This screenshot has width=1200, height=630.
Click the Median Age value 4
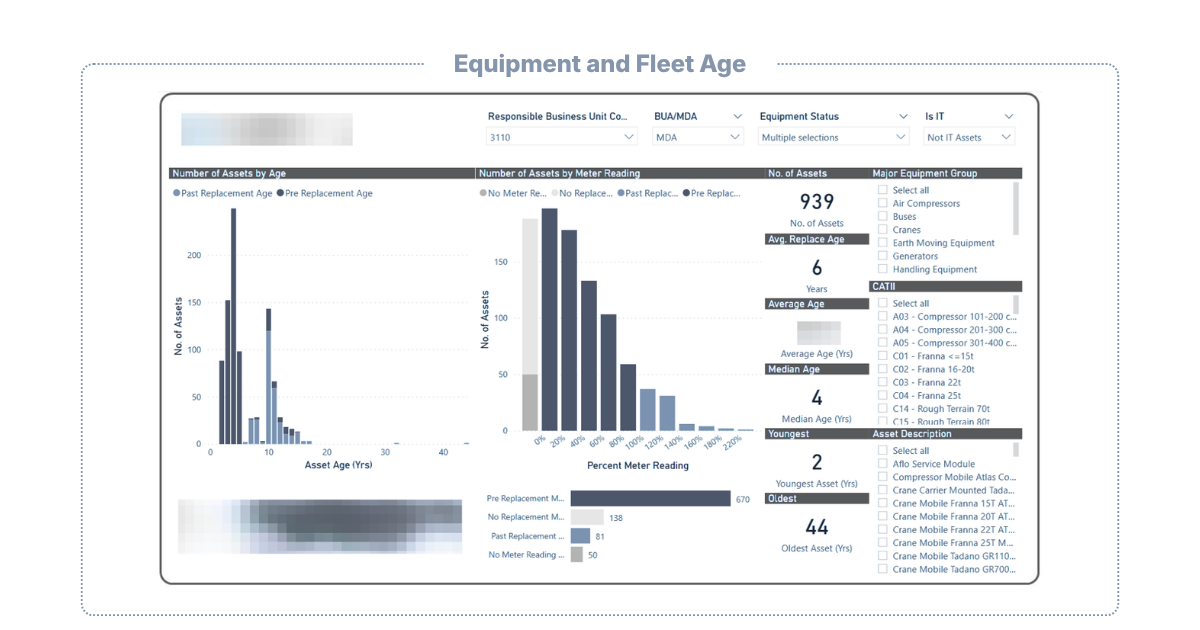[x=817, y=398]
